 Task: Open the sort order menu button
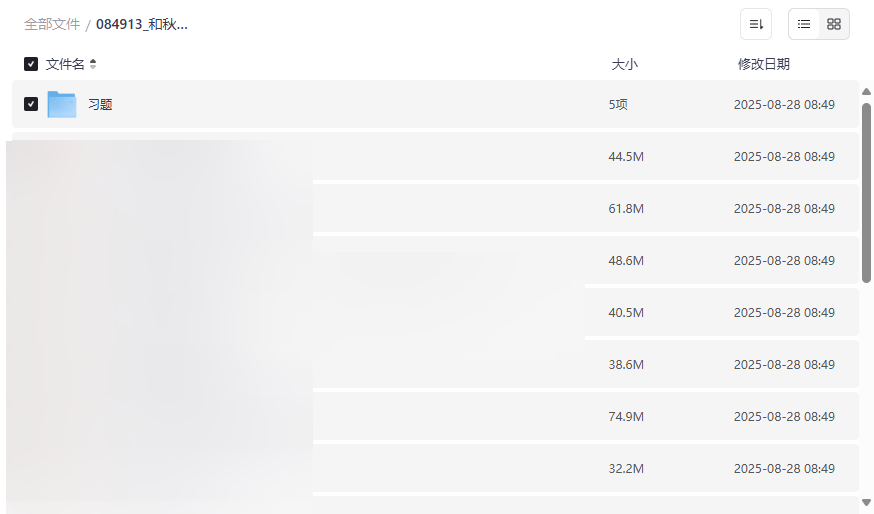coord(756,24)
